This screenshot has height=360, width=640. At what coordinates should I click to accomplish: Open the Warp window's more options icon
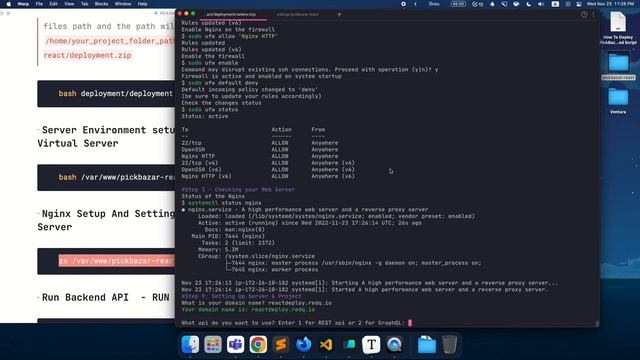pos(593,14)
